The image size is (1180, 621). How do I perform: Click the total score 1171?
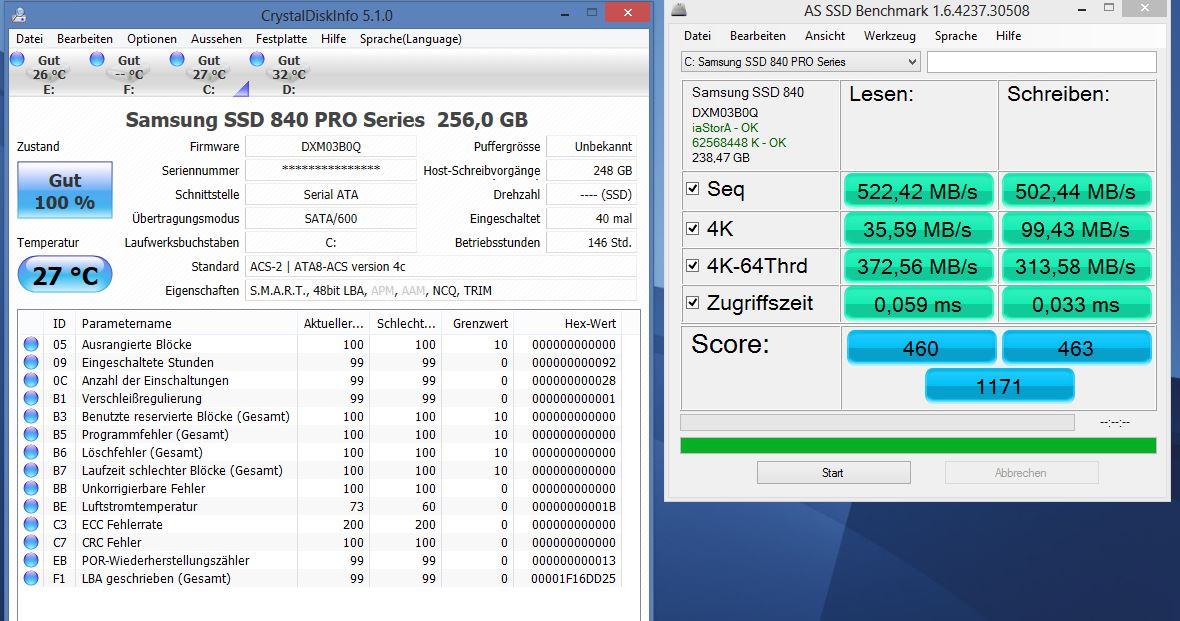click(999, 386)
